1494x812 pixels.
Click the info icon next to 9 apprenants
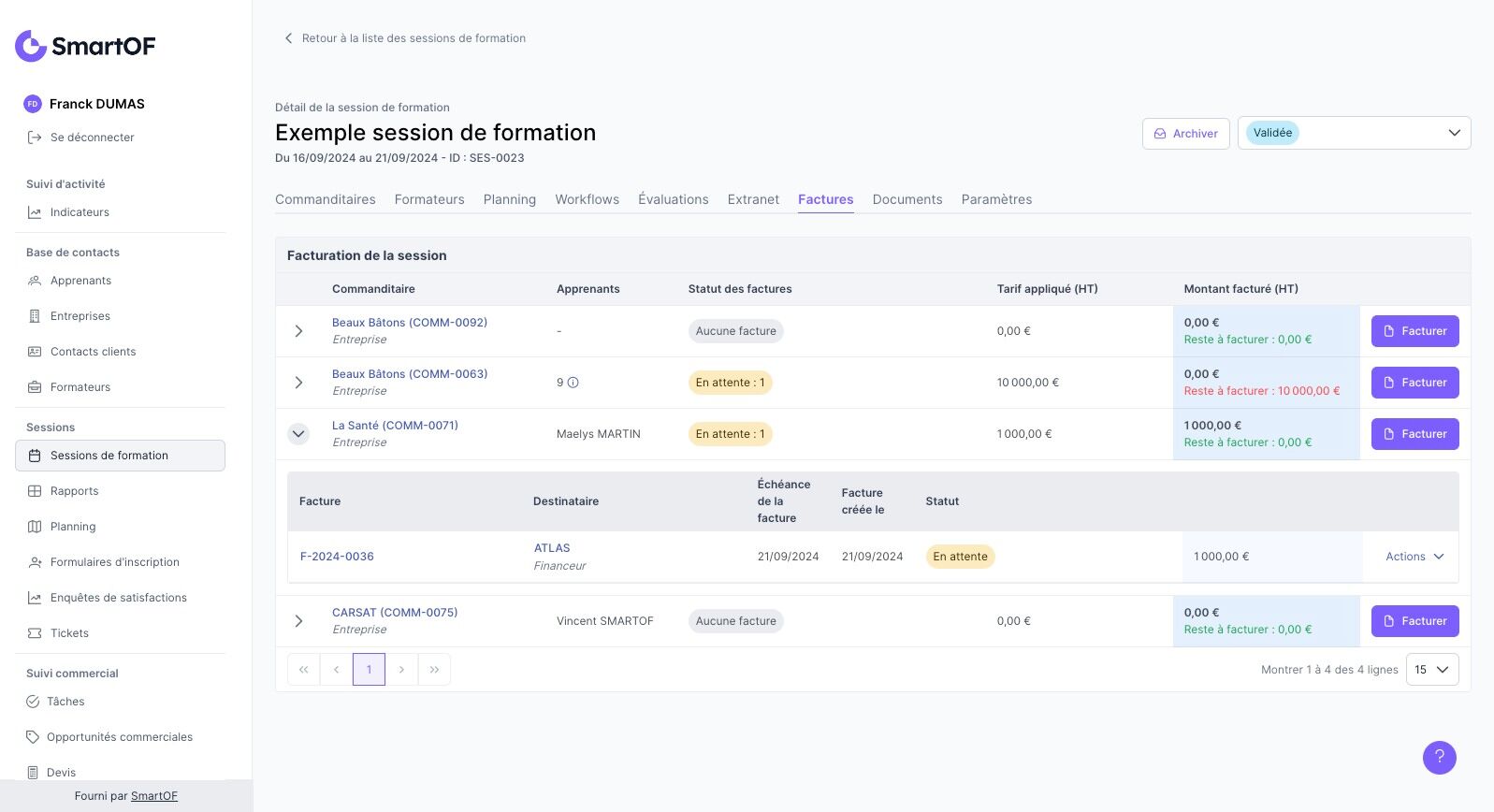pos(573,383)
